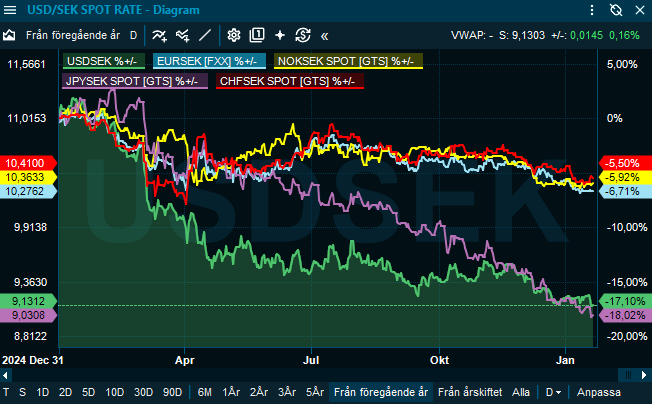Expand the D interval dropdown at bottom

click(552, 392)
